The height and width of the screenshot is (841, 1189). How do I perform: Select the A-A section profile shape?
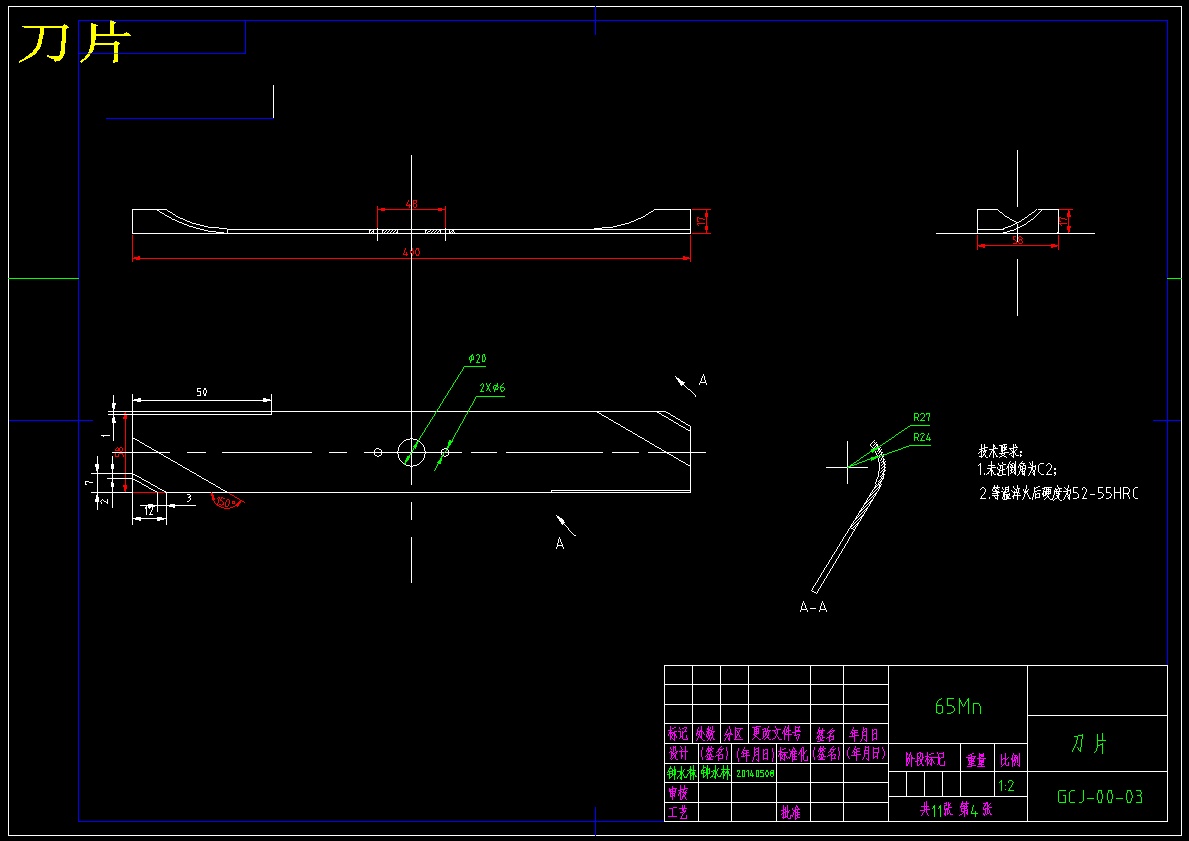pyautogui.click(x=849, y=516)
